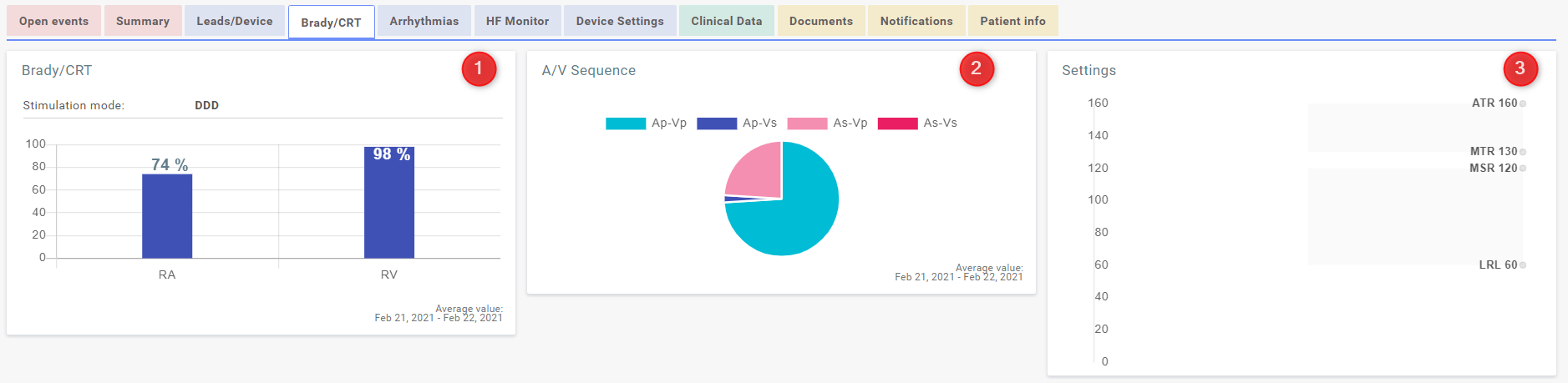Viewport: 1568px width, 383px height.
Task: Toggle Ap-Vs series in legend
Action: click(737, 123)
